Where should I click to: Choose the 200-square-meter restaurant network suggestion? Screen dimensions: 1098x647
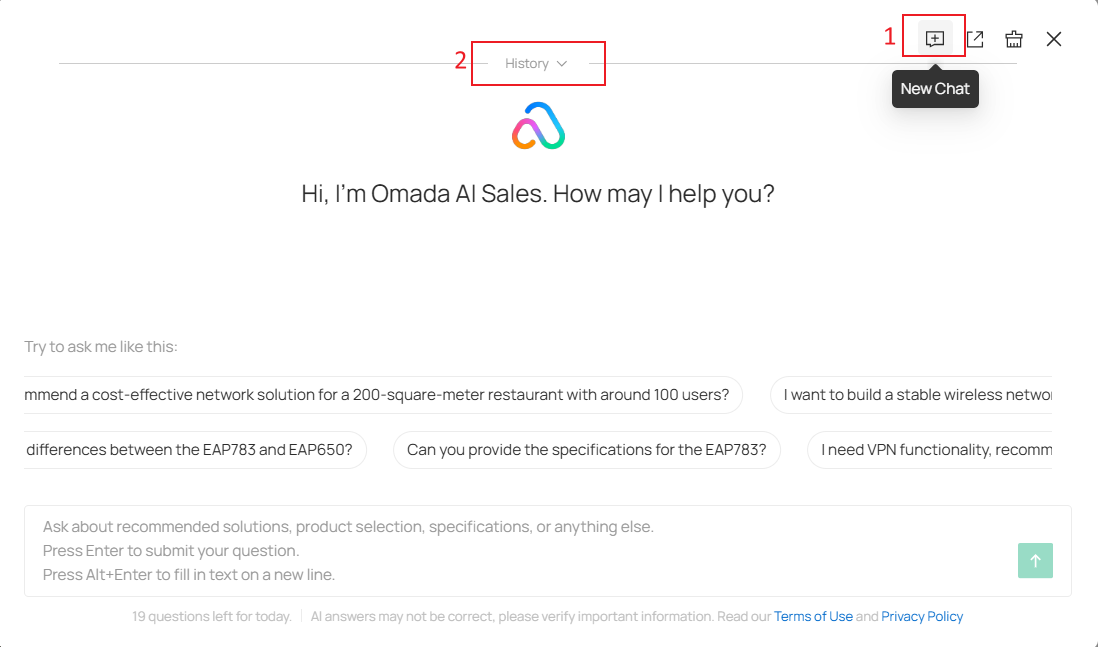click(x=380, y=395)
